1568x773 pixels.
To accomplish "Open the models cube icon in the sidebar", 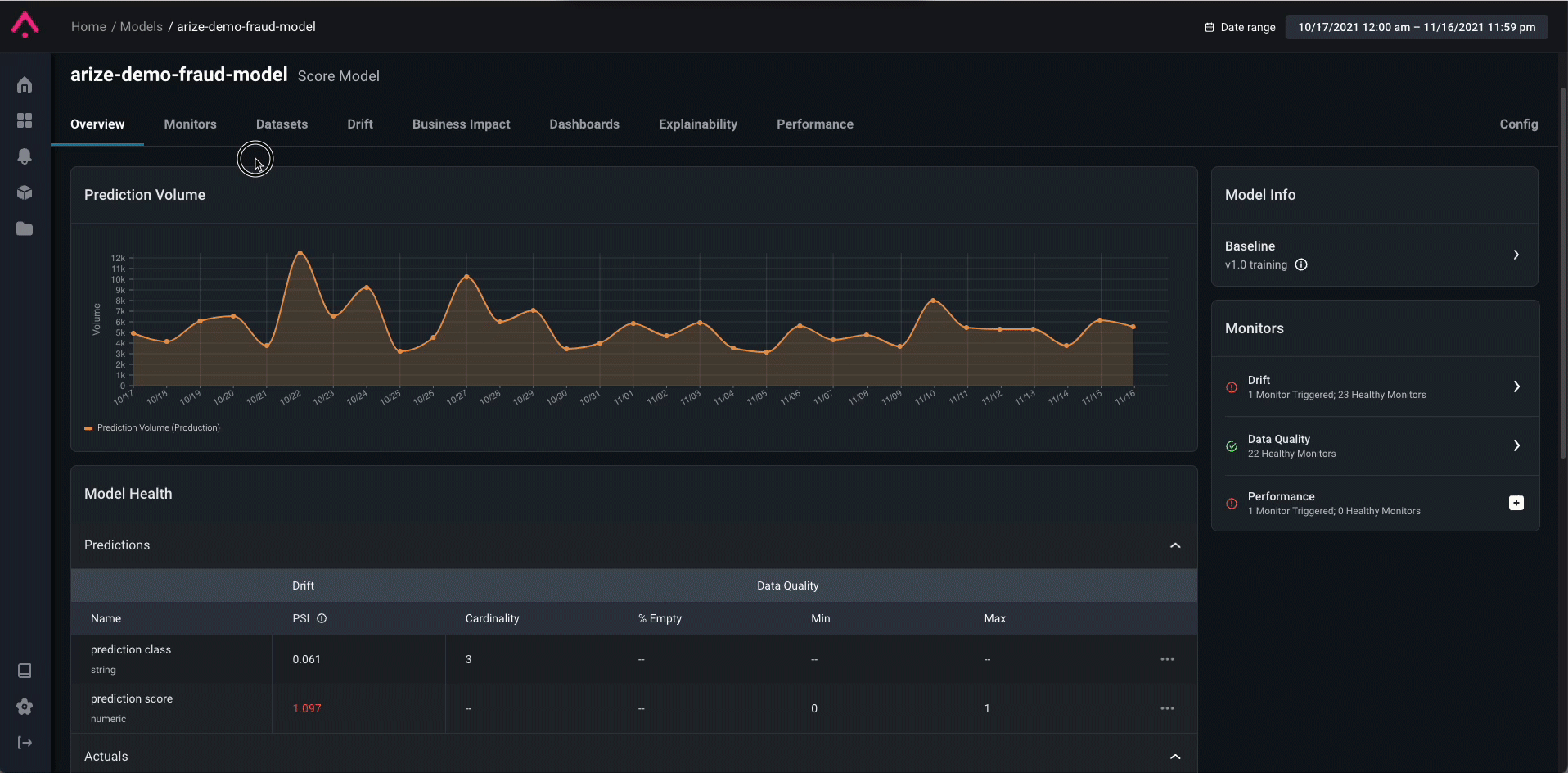I will click(x=25, y=192).
